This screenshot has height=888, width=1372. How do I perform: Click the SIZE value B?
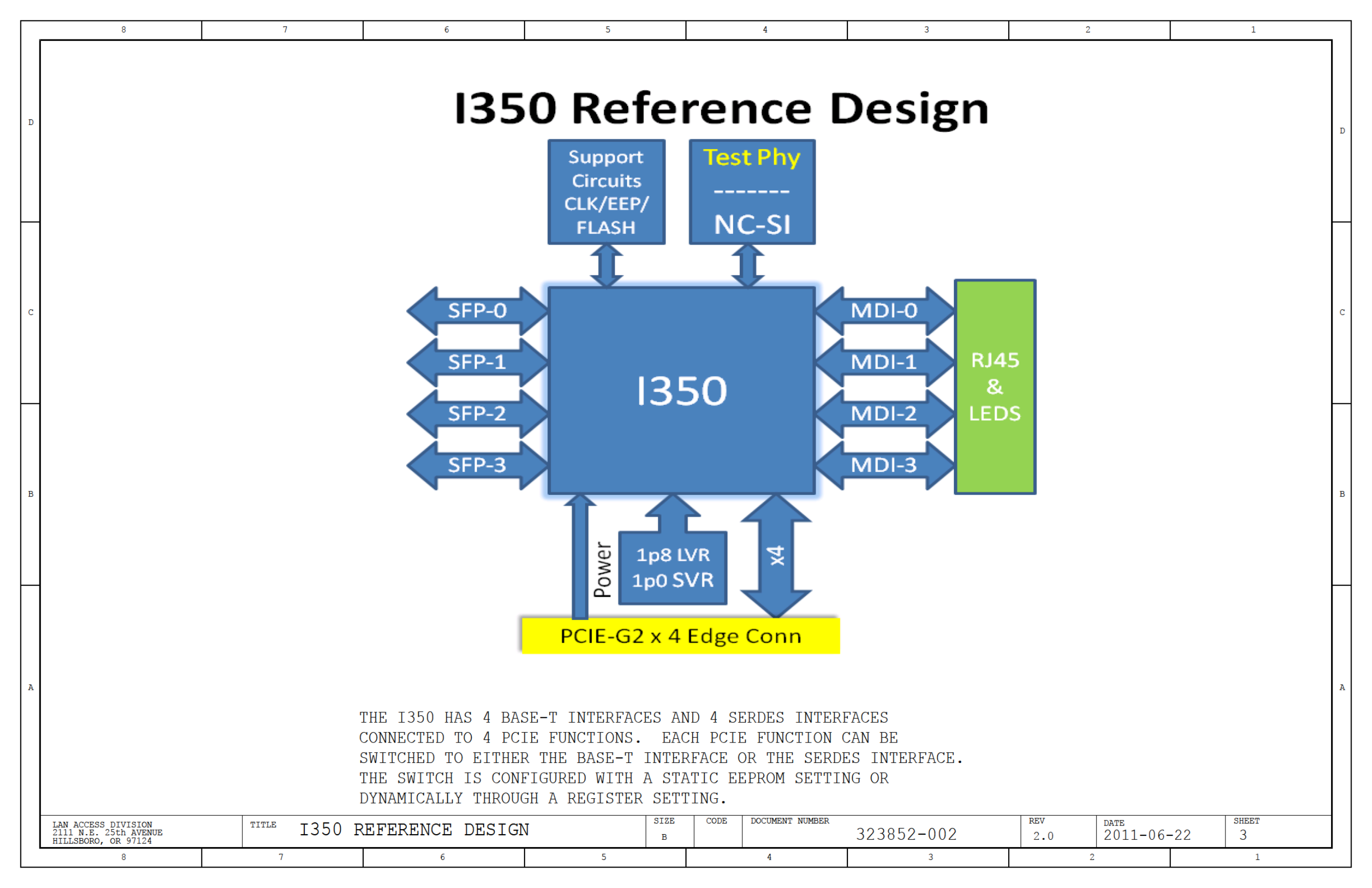coord(664,837)
